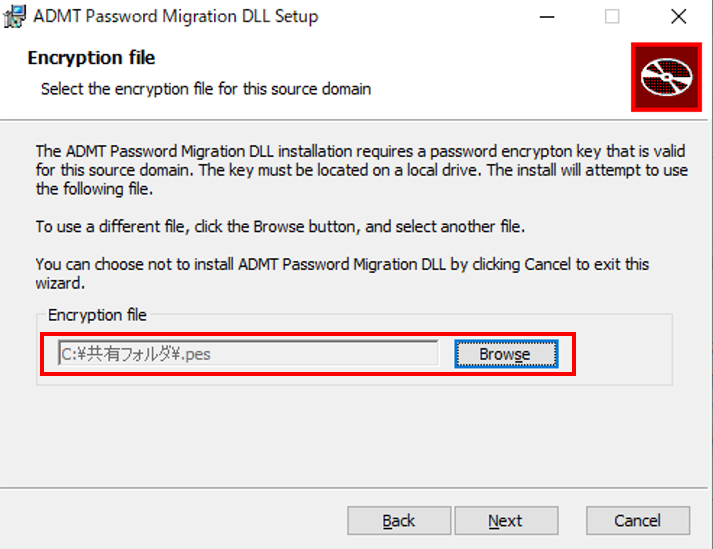Viewport: 713px width, 549px height.
Task: Click the installer icon in the title bar
Action: tap(15, 16)
